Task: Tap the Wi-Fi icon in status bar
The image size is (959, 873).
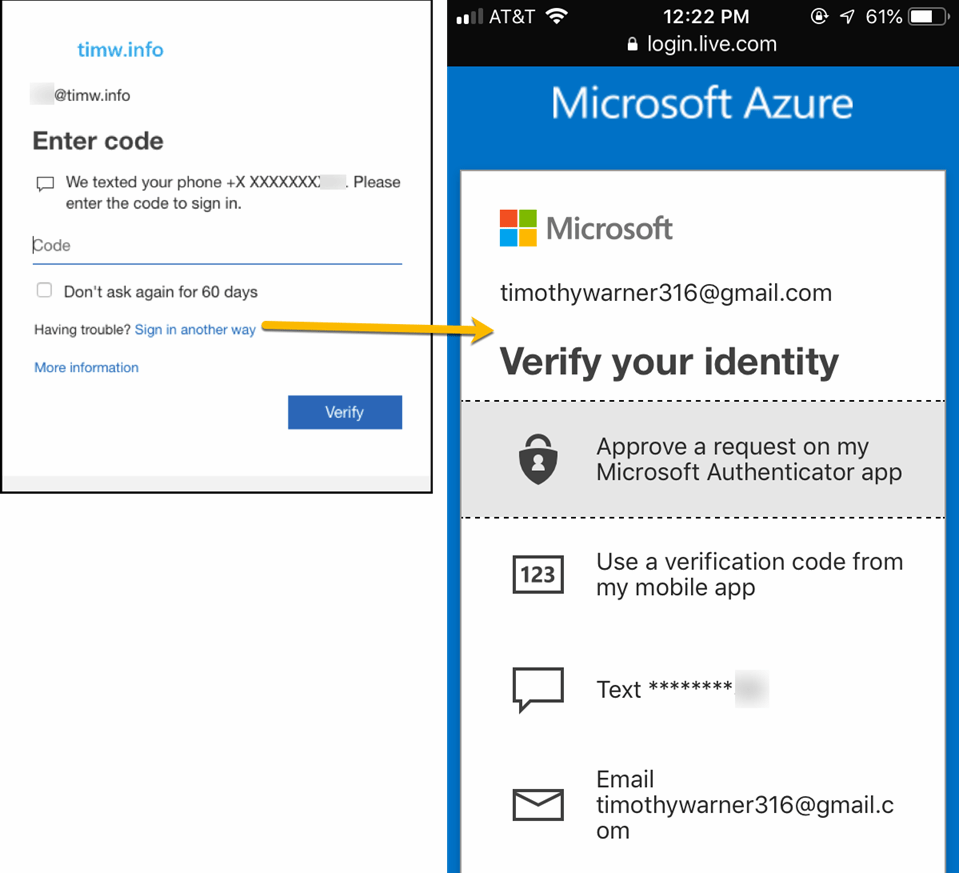Action: (x=557, y=17)
